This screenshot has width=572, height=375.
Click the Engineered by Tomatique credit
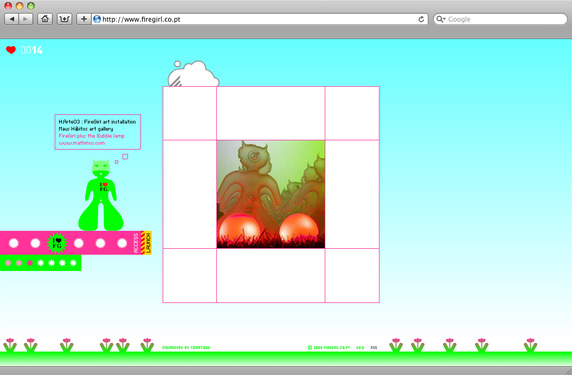186,348
